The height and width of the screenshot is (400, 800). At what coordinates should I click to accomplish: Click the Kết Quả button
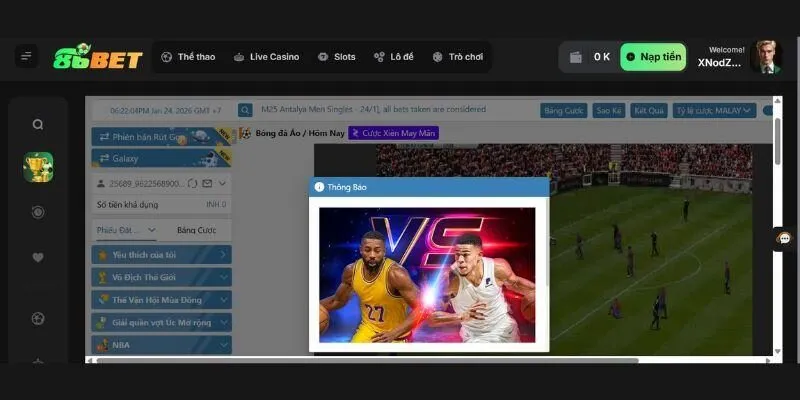click(650, 111)
